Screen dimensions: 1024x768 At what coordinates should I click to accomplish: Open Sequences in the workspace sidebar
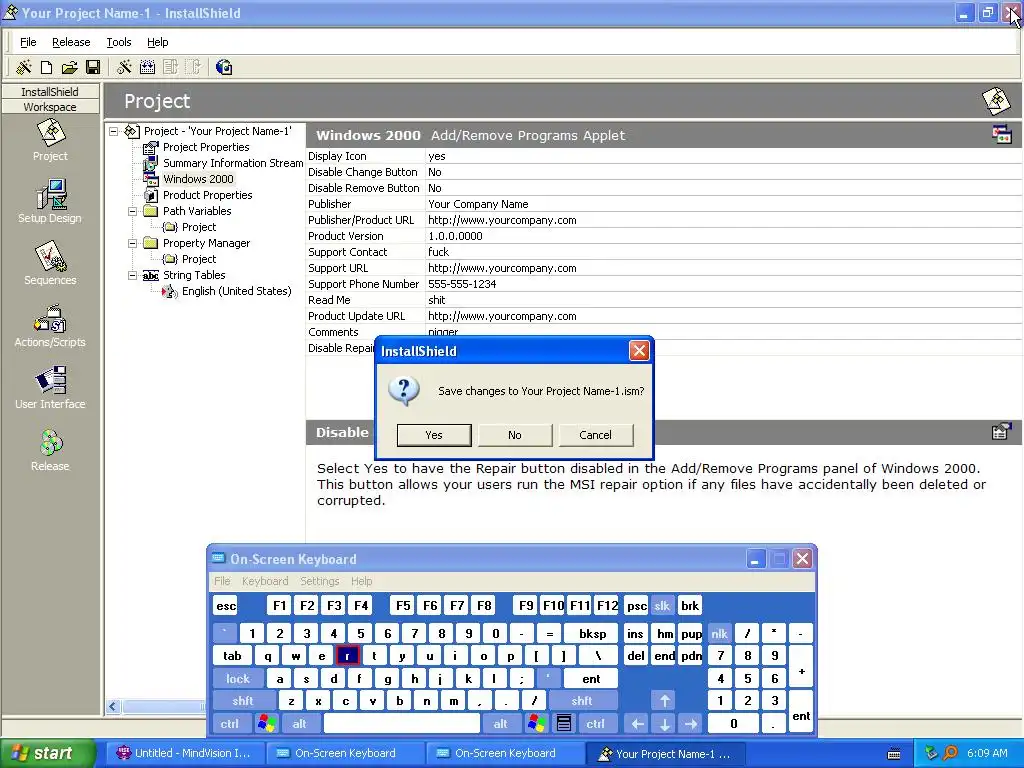pyautogui.click(x=50, y=263)
